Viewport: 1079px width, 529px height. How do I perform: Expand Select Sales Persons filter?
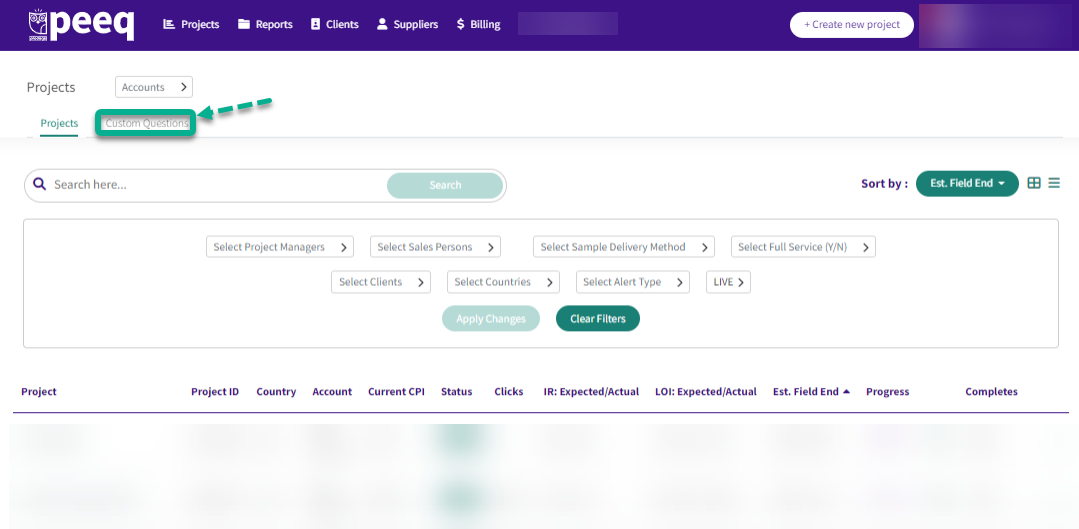[435, 247]
